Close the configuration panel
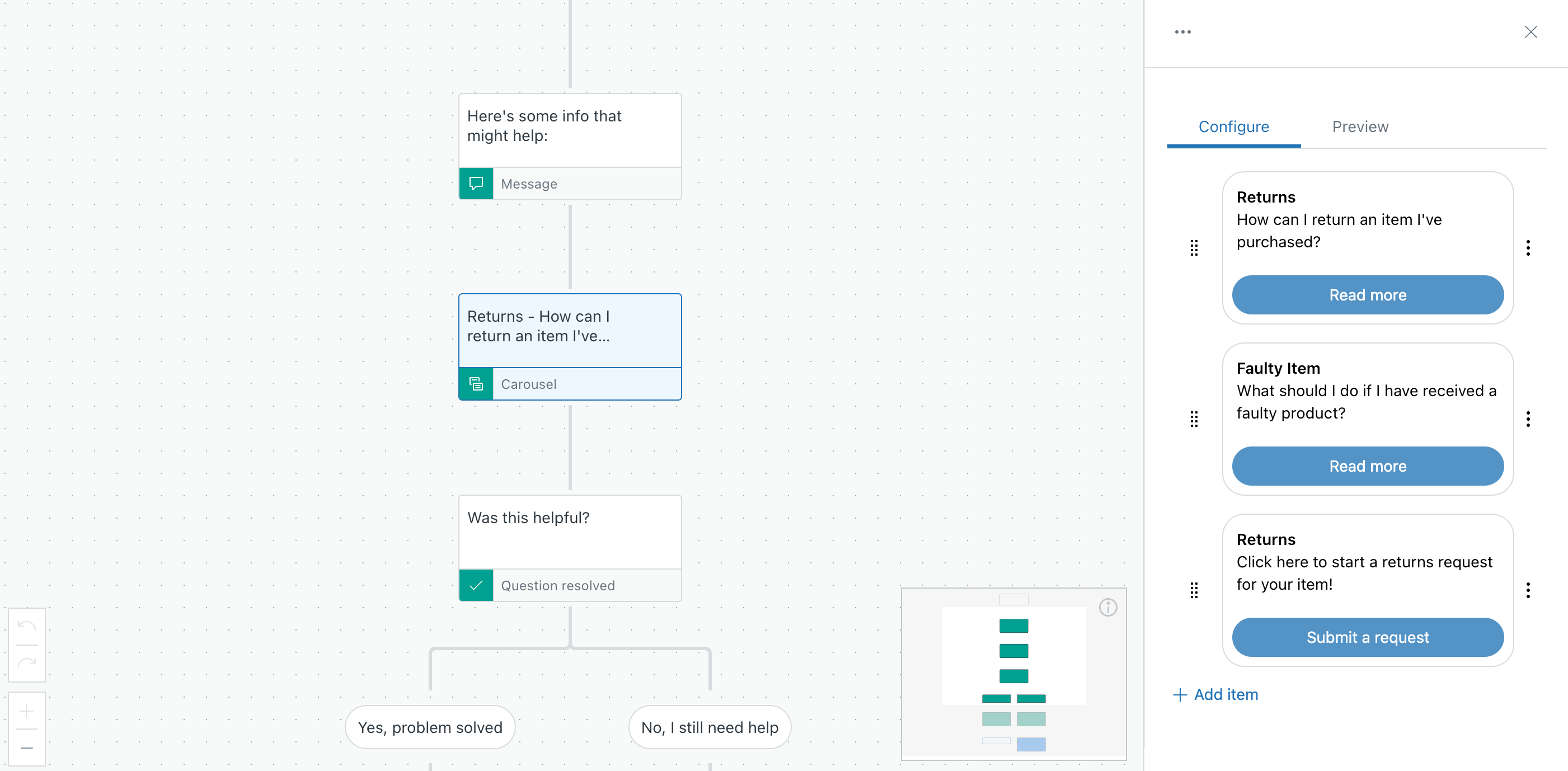The width and height of the screenshot is (1568, 771). tap(1532, 32)
